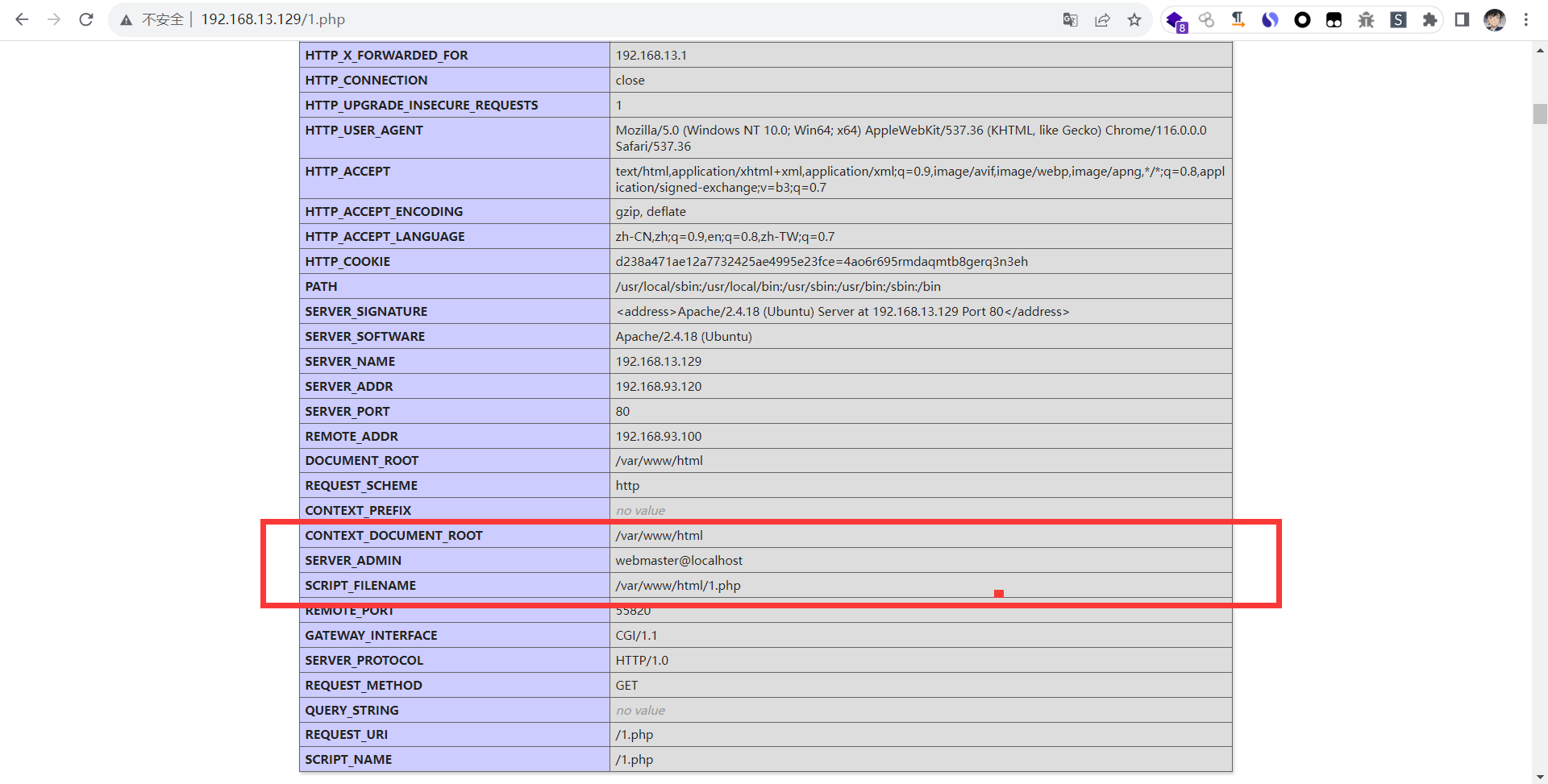
Task: Open the user profile avatar
Action: point(1494,20)
